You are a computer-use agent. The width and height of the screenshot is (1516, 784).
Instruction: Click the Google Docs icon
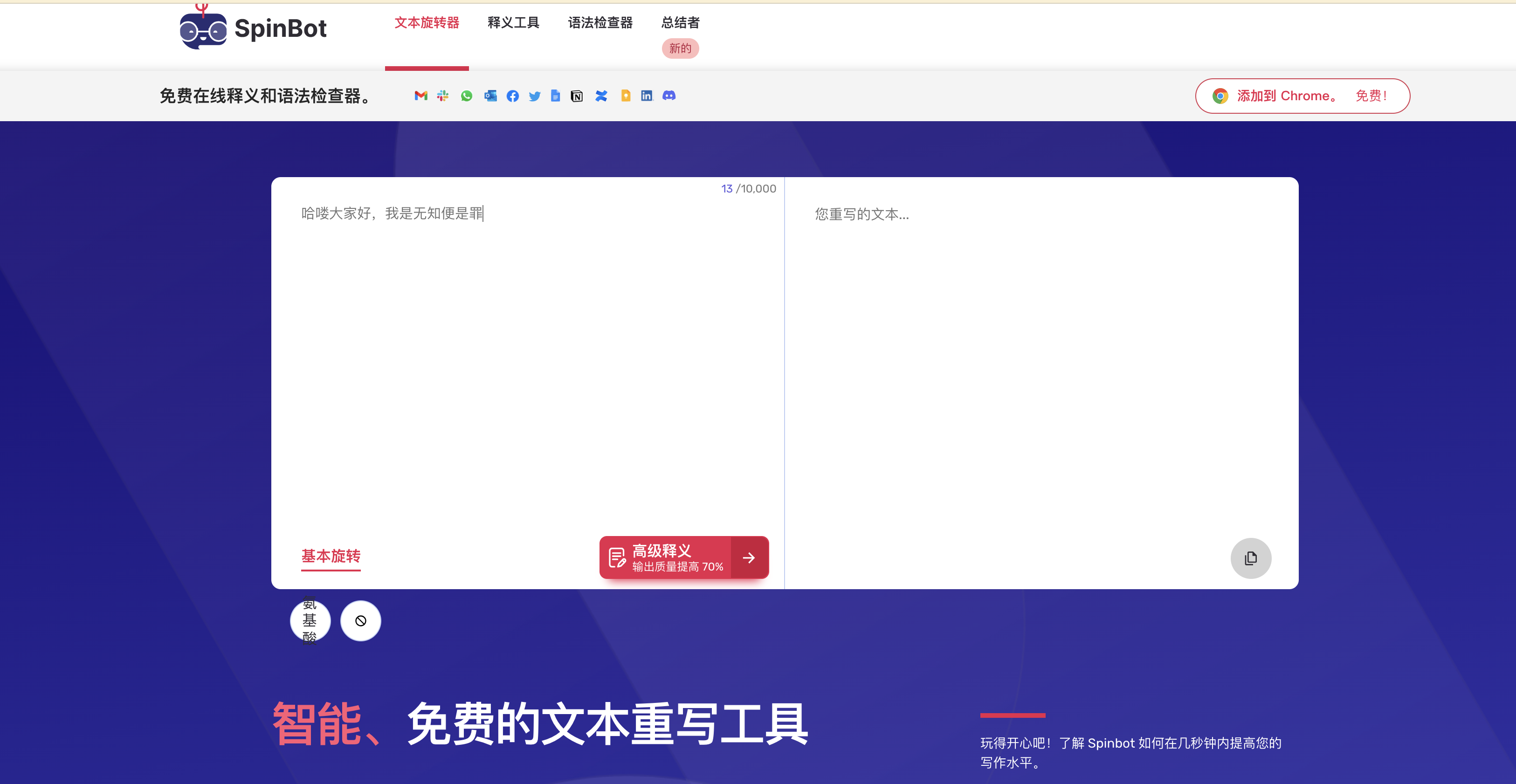pos(555,96)
